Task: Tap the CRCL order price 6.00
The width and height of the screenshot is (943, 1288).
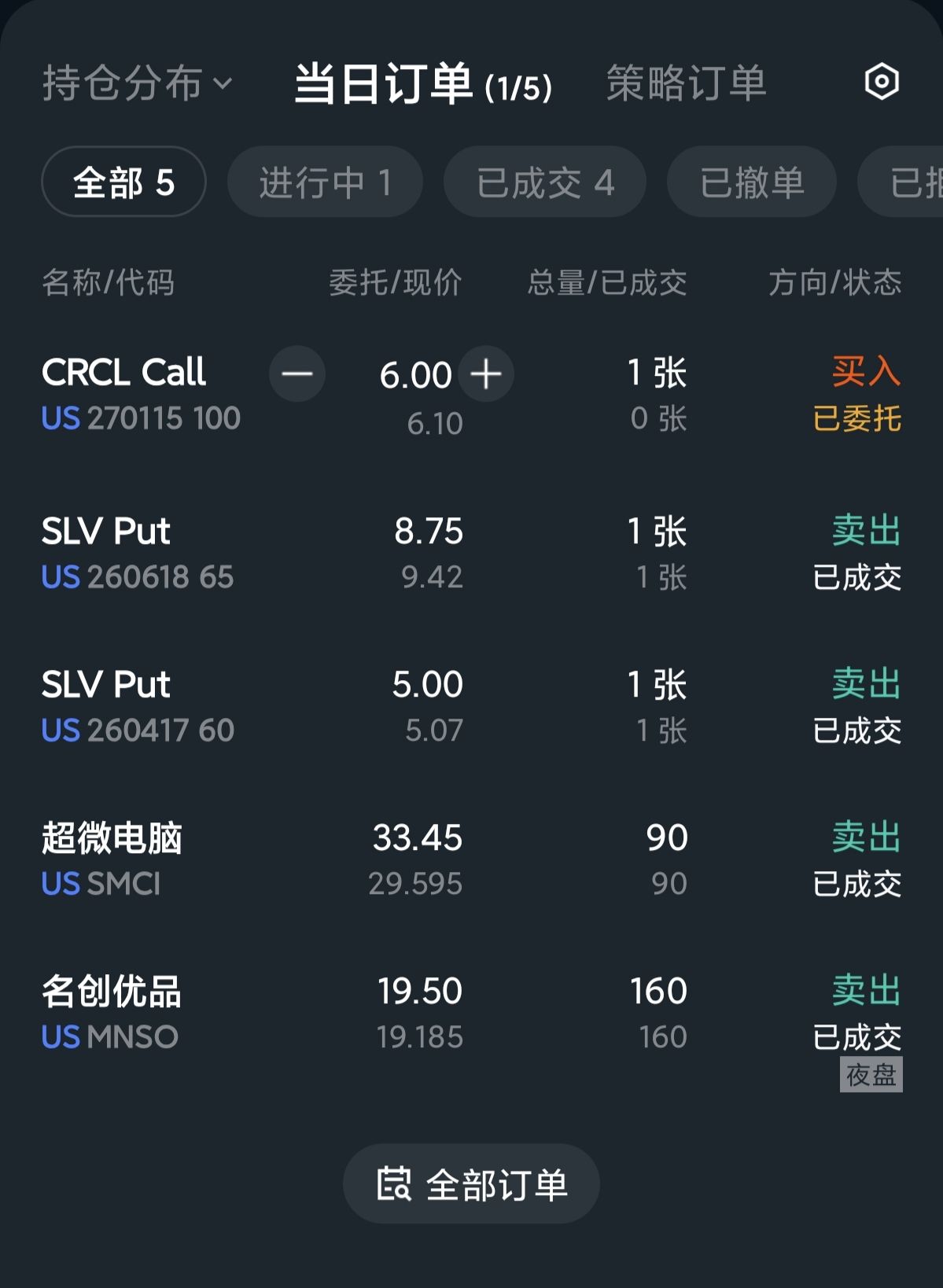Action: pyautogui.click(x=415, y=375)
